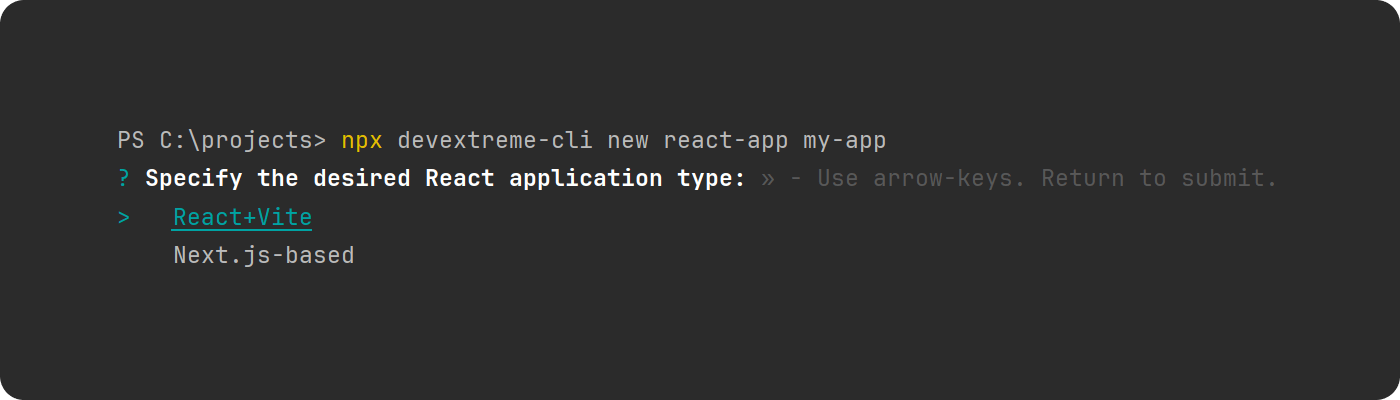This screenshot has width=1400, height=400.
Task: Select the React+Vite option
Action: pyautogui.click(x=242, y=217)
